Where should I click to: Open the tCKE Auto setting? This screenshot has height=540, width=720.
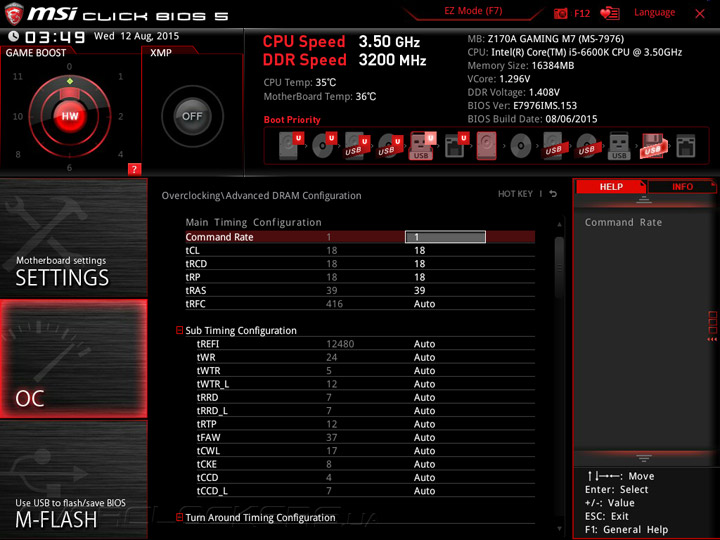[424, 464]
